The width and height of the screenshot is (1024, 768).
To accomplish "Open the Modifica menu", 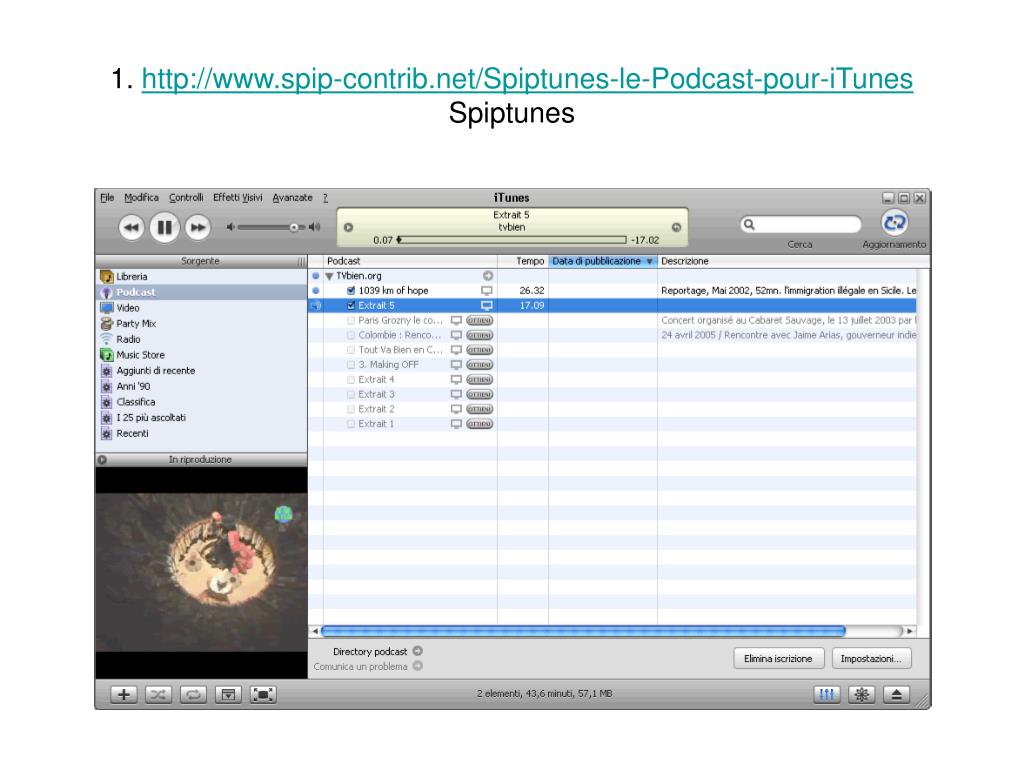I will (141, 197).
